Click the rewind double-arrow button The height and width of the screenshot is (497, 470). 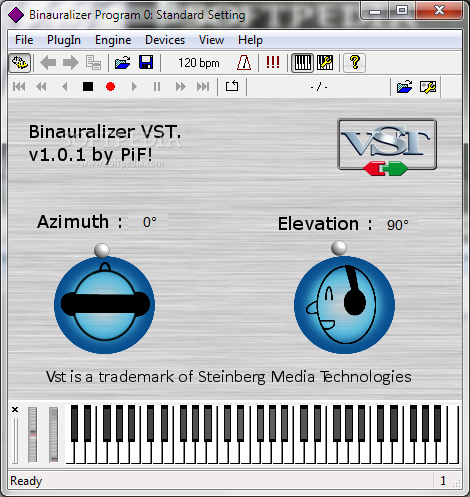coord(41,87)
